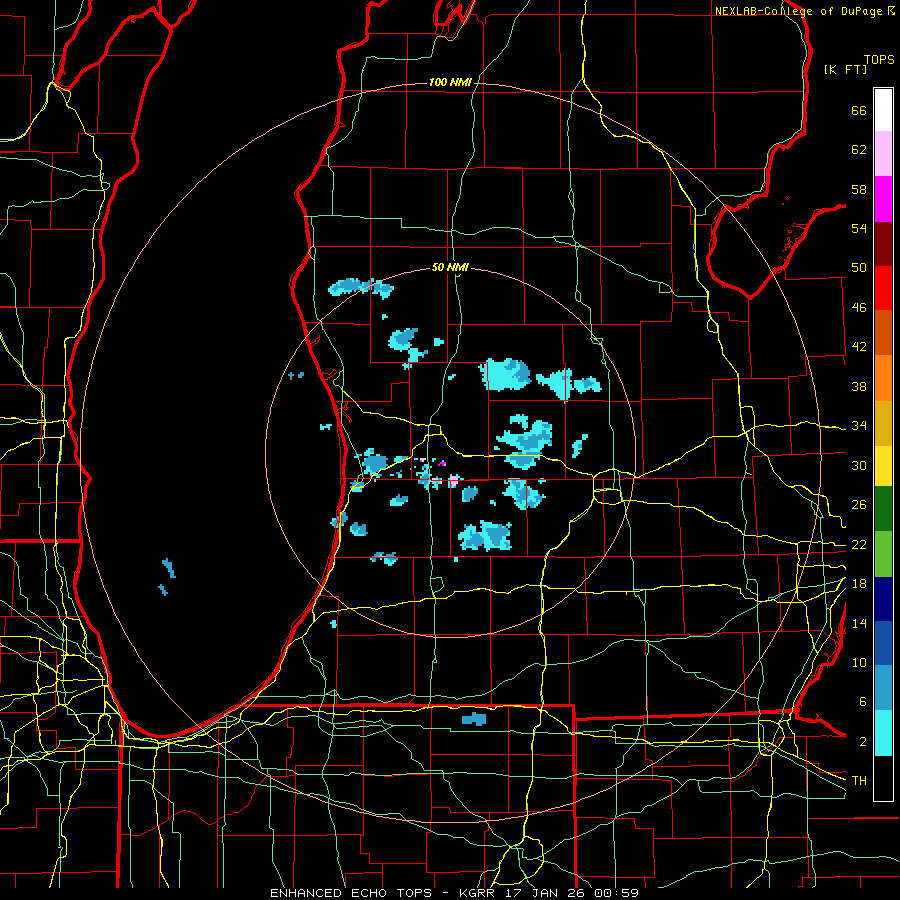Click the "50" legend value
The width and height of the screenshot is (900, 900).
859,268
